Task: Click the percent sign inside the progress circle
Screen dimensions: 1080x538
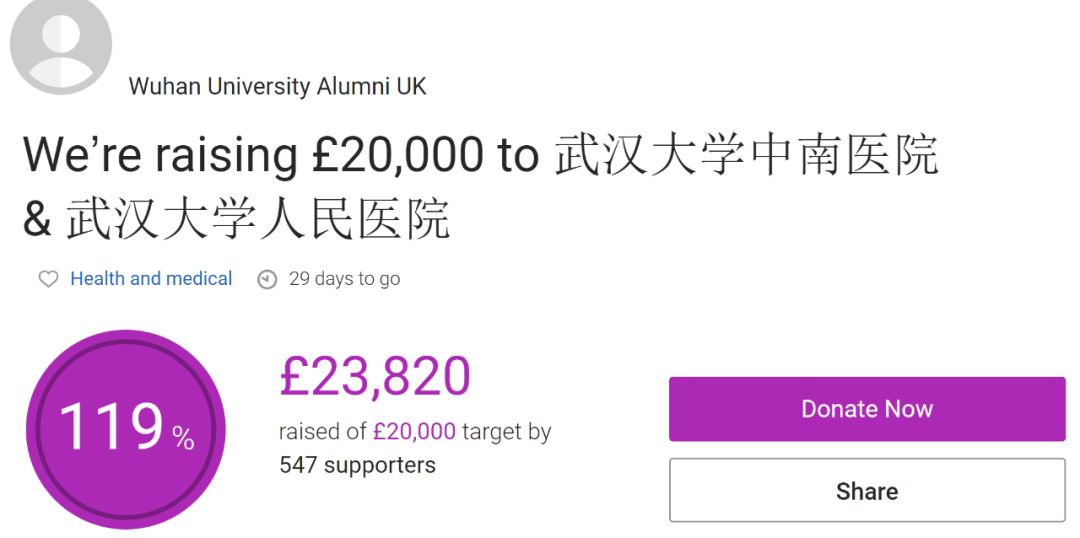Action: (x=183, y=438)
